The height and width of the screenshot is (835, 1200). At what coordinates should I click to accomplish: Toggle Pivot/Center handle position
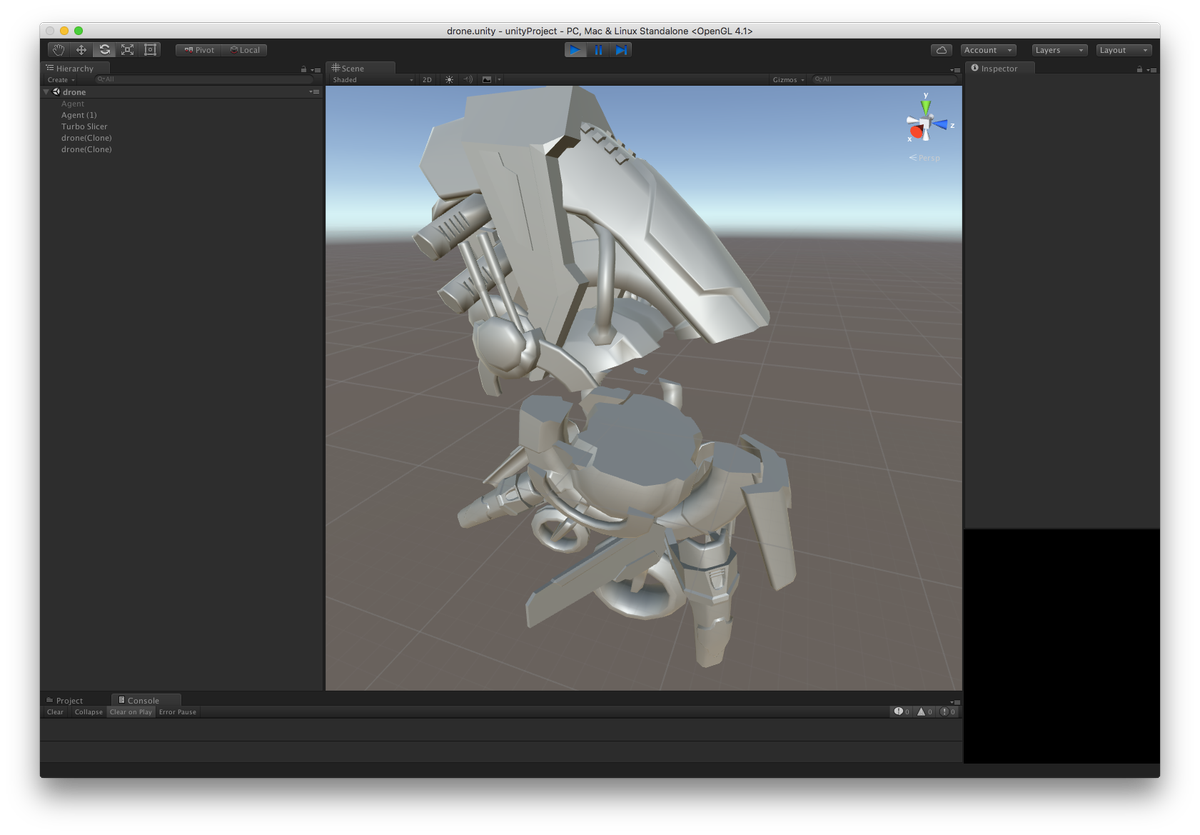pyautogui.click(x=199, y=50)
